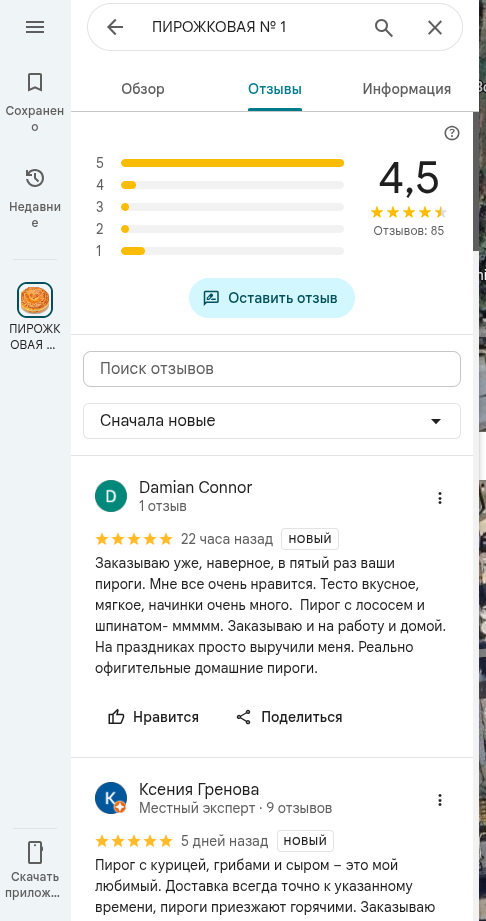Like Damian Connor's review with Нравится
The width and height of the screenshot is (486, 921).
pos(153,717)
